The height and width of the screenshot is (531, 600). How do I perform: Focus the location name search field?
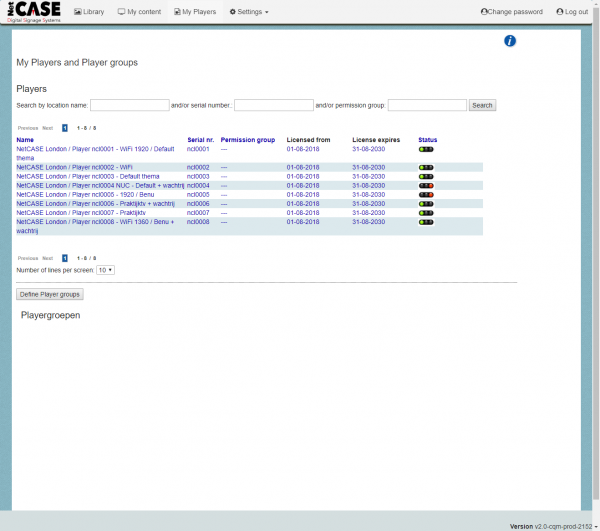coord(130,105)
